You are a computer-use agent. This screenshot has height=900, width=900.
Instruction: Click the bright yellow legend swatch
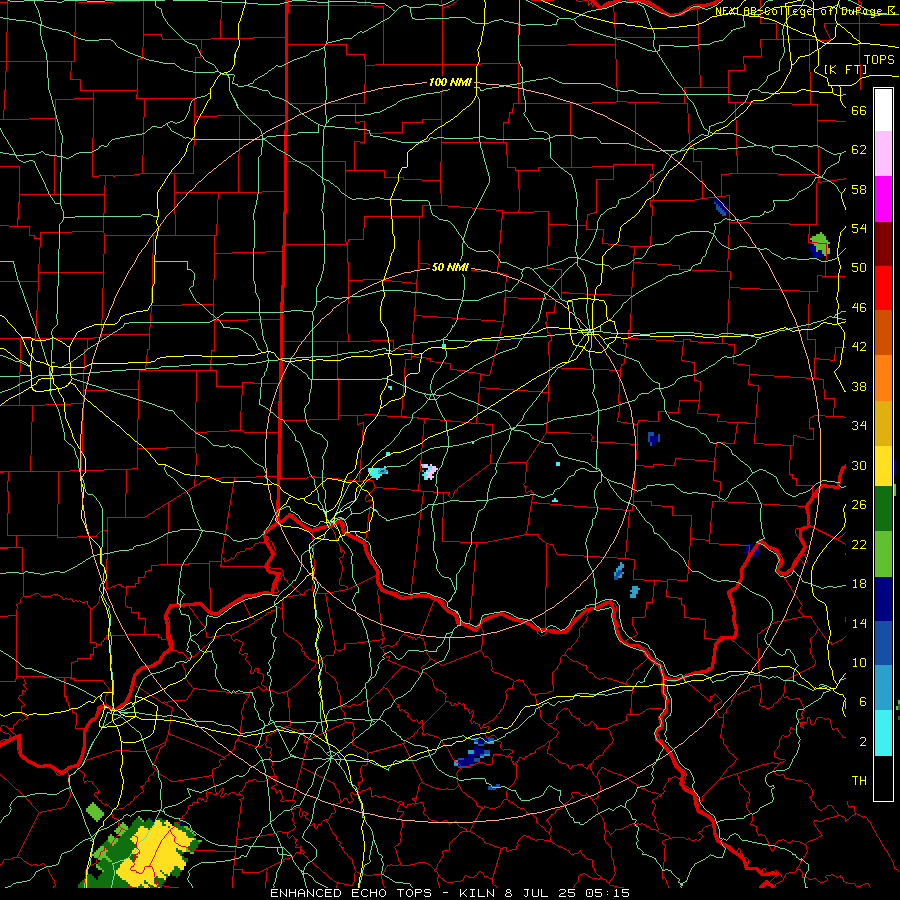[883, 465]
